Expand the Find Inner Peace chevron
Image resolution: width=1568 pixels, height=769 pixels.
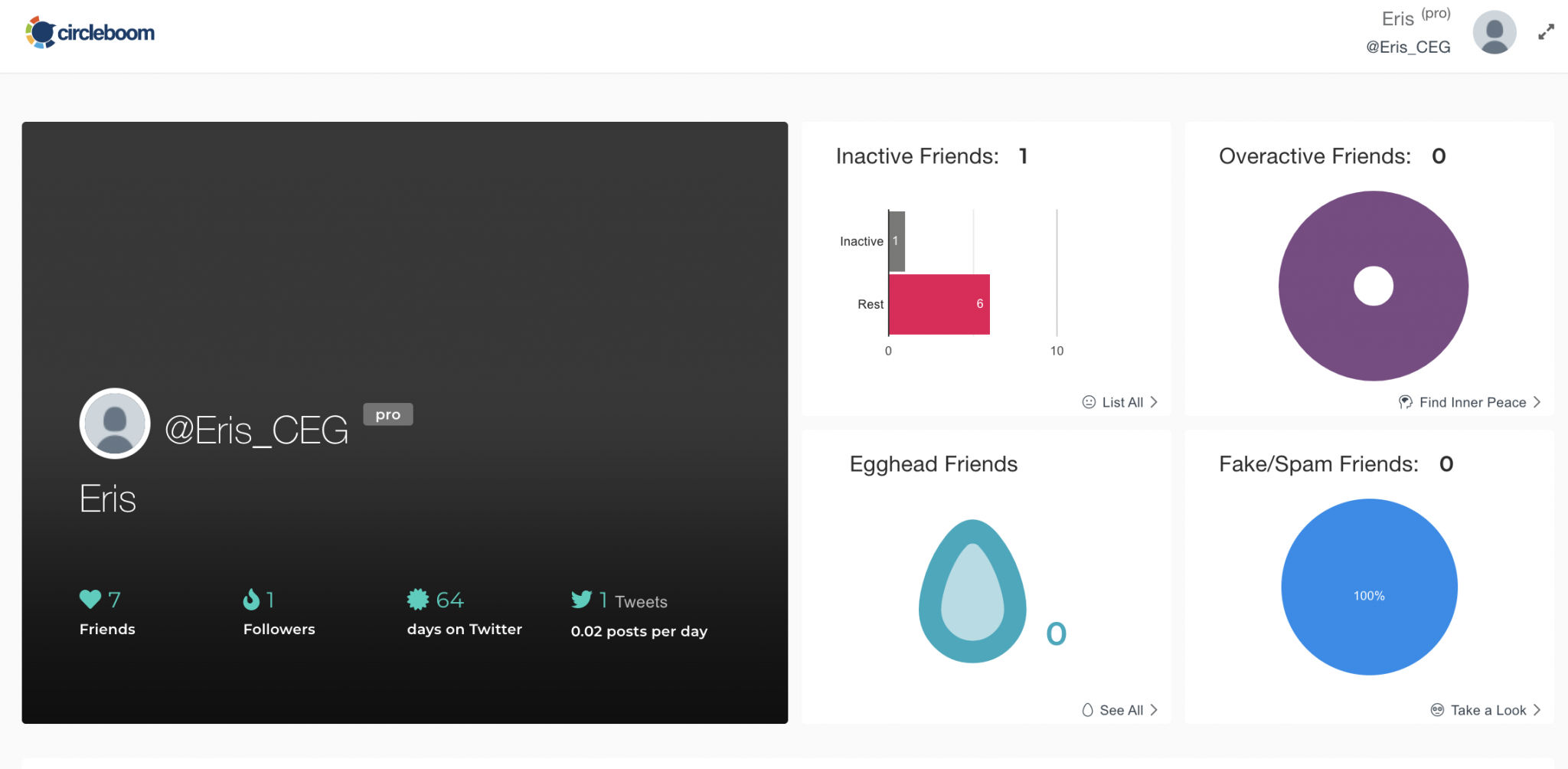tap(1537, 402)
